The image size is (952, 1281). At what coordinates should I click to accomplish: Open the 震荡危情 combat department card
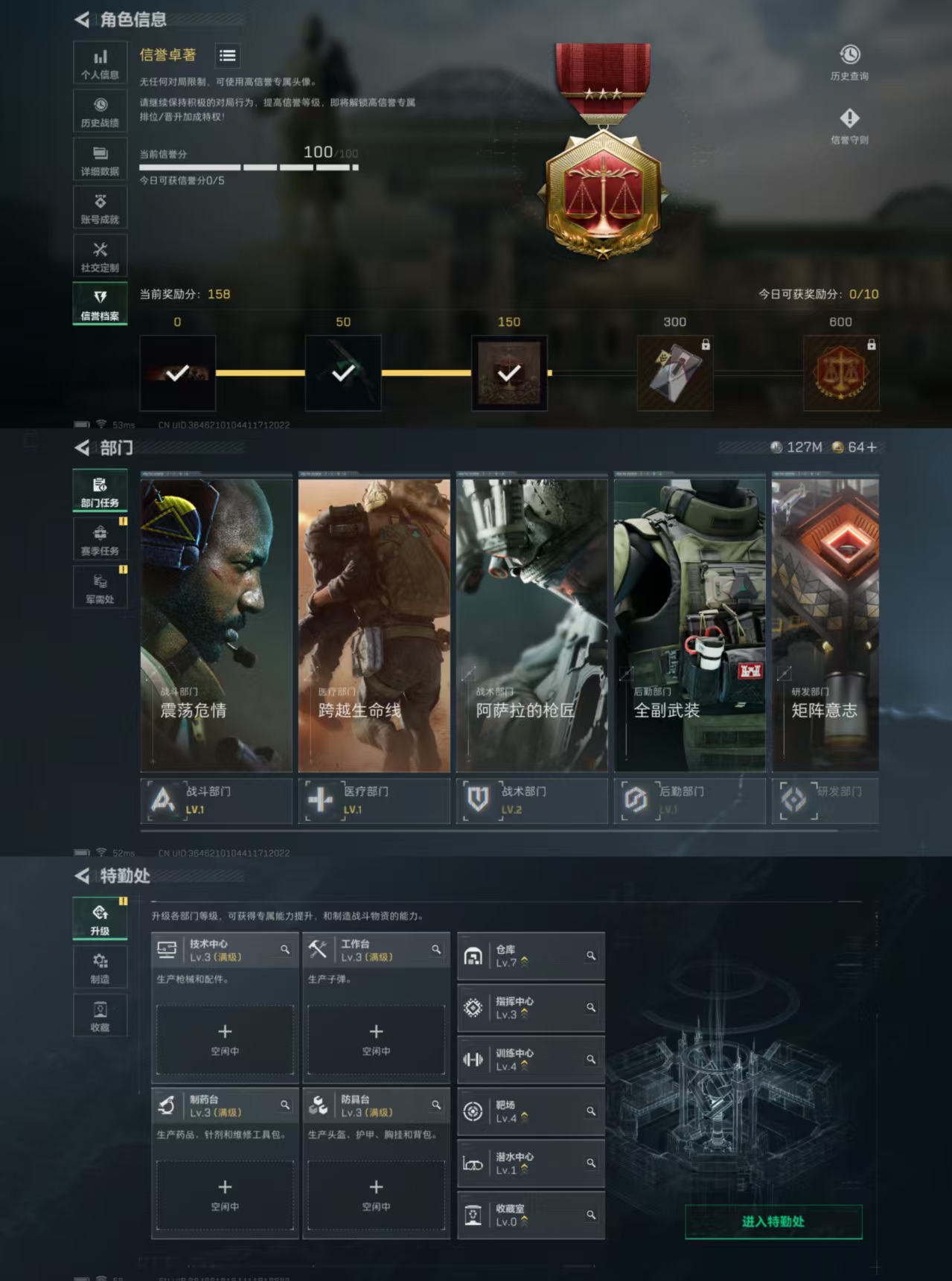pos(216,625)
